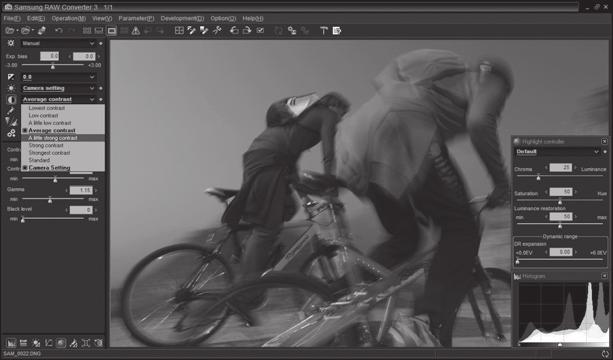Click the Exp. bias slider handle
The height and width of the screenshot is (360, 613).
coord(53,66)
